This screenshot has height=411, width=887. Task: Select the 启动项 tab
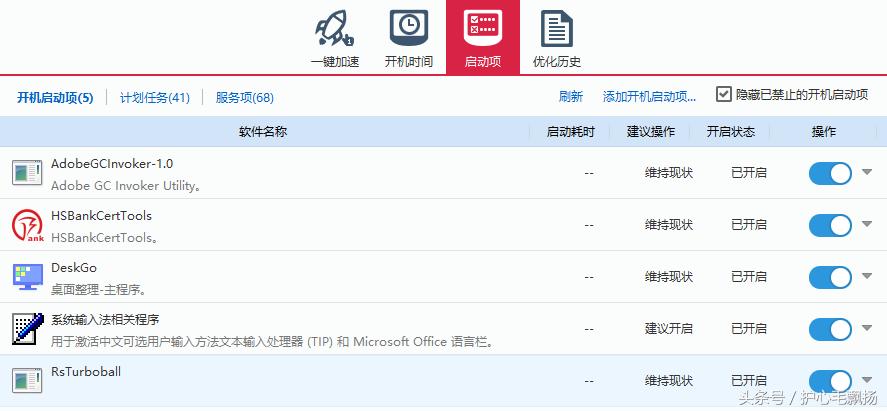pyautogui.click(x=483, y=37)
